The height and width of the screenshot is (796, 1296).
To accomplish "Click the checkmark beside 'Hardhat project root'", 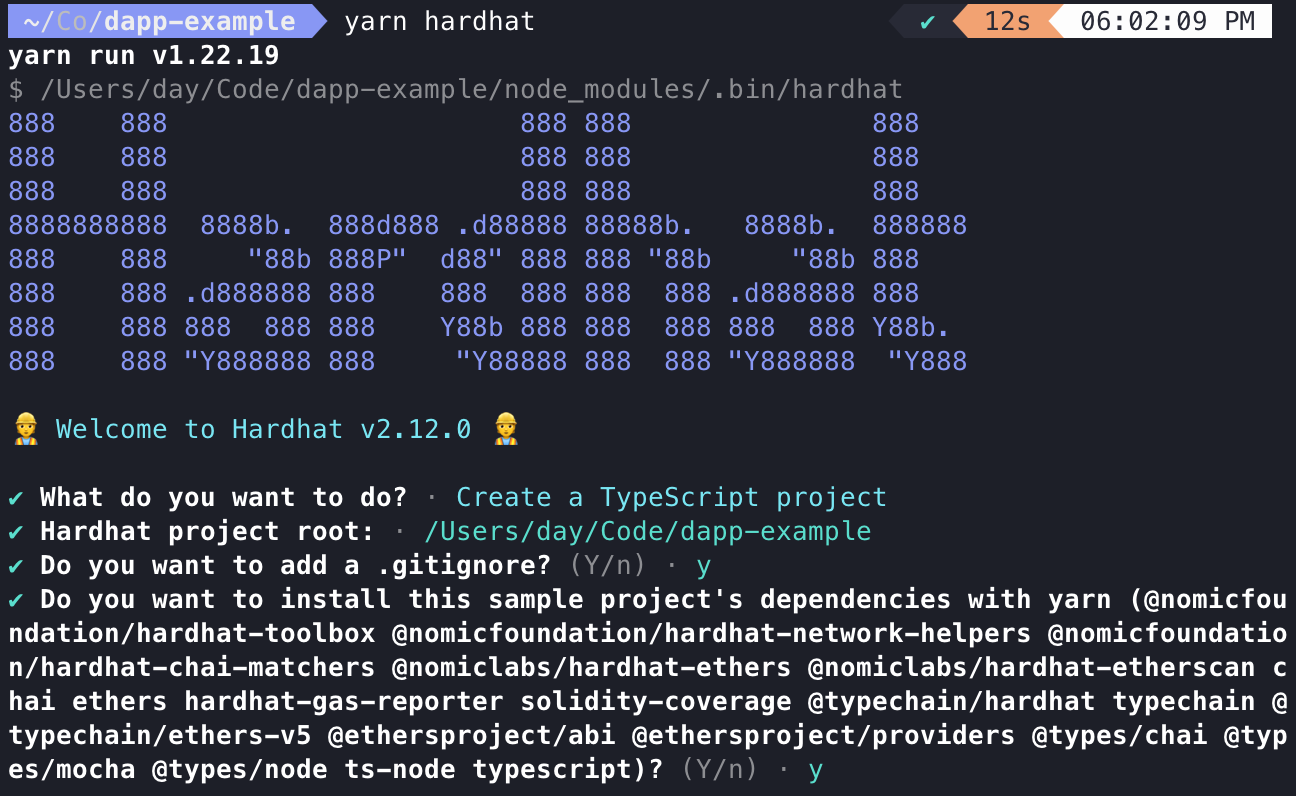I will click(16, 531).
